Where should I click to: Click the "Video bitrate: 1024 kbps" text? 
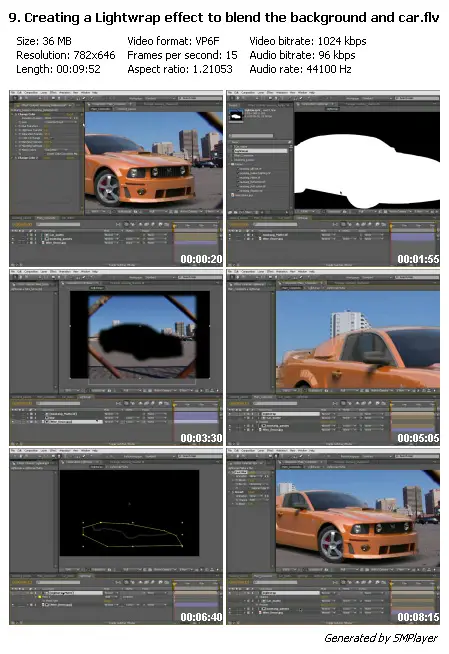pyautogui.click(x=308, y=41)
